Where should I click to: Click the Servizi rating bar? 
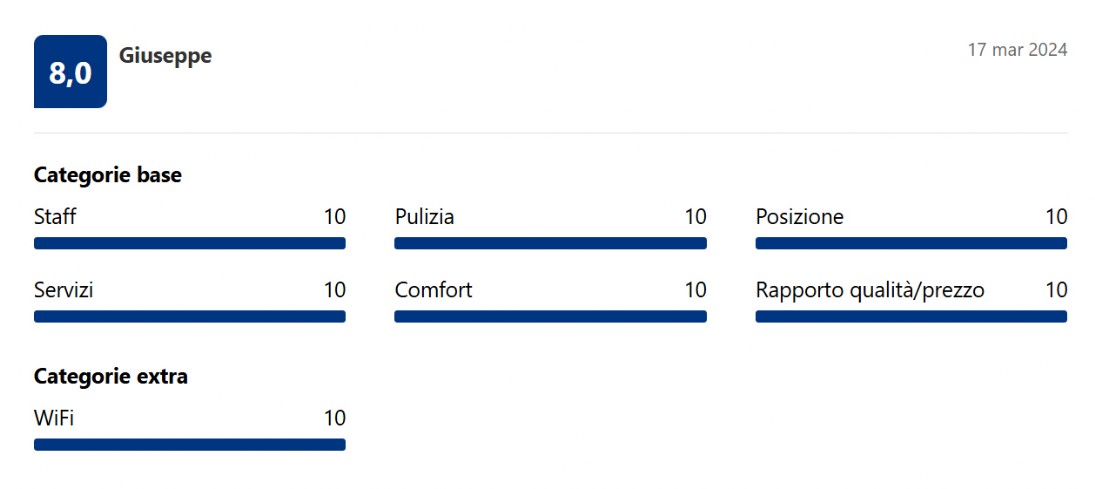pyautogui.click(x=190, y=316)
